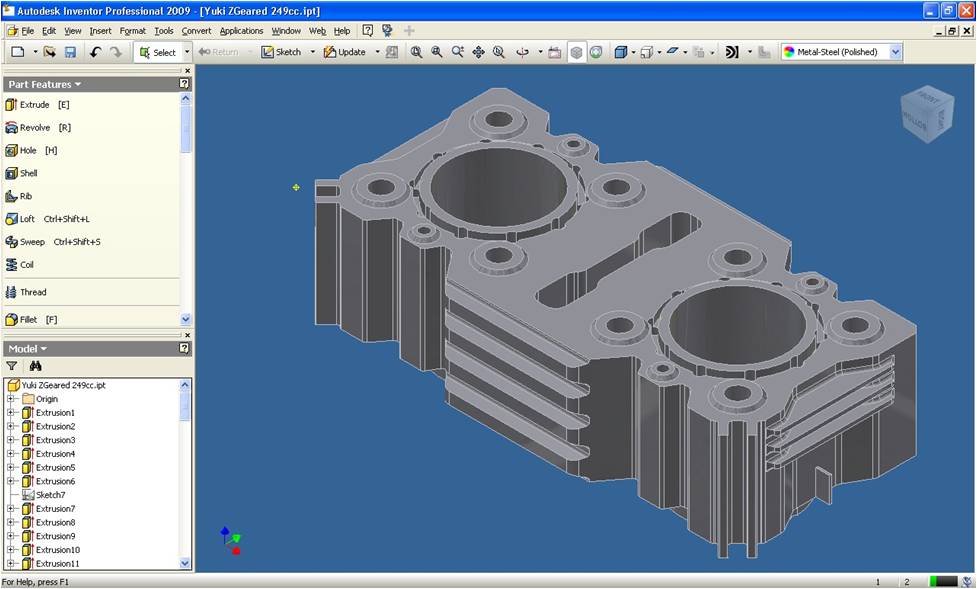The image size is (977, 589).
Task: Choose the Zoom Window magnifier icon
Action: click(437, 52)
